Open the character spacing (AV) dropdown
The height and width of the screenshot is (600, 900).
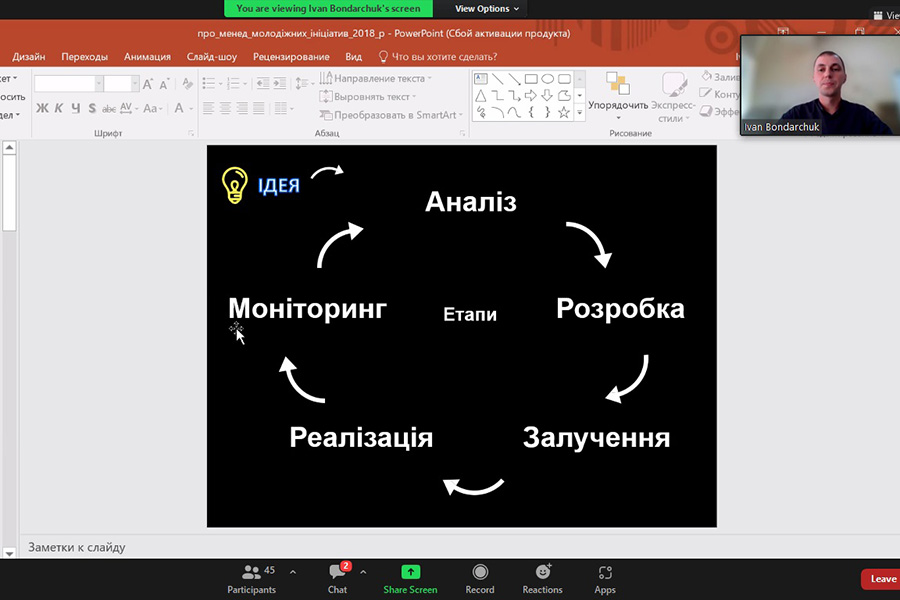(129, 108)
